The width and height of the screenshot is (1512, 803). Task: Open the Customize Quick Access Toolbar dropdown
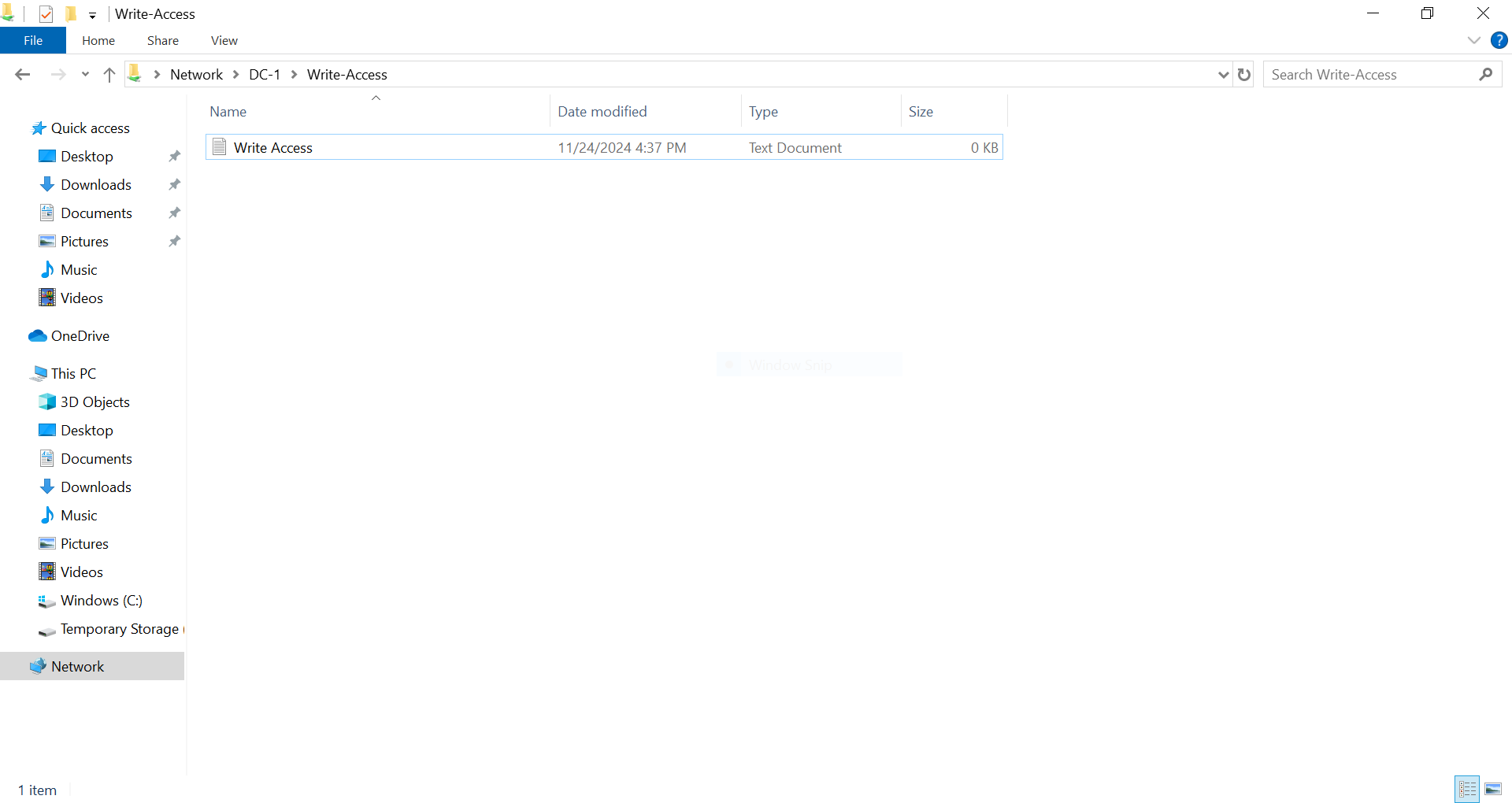coord(92,15)
